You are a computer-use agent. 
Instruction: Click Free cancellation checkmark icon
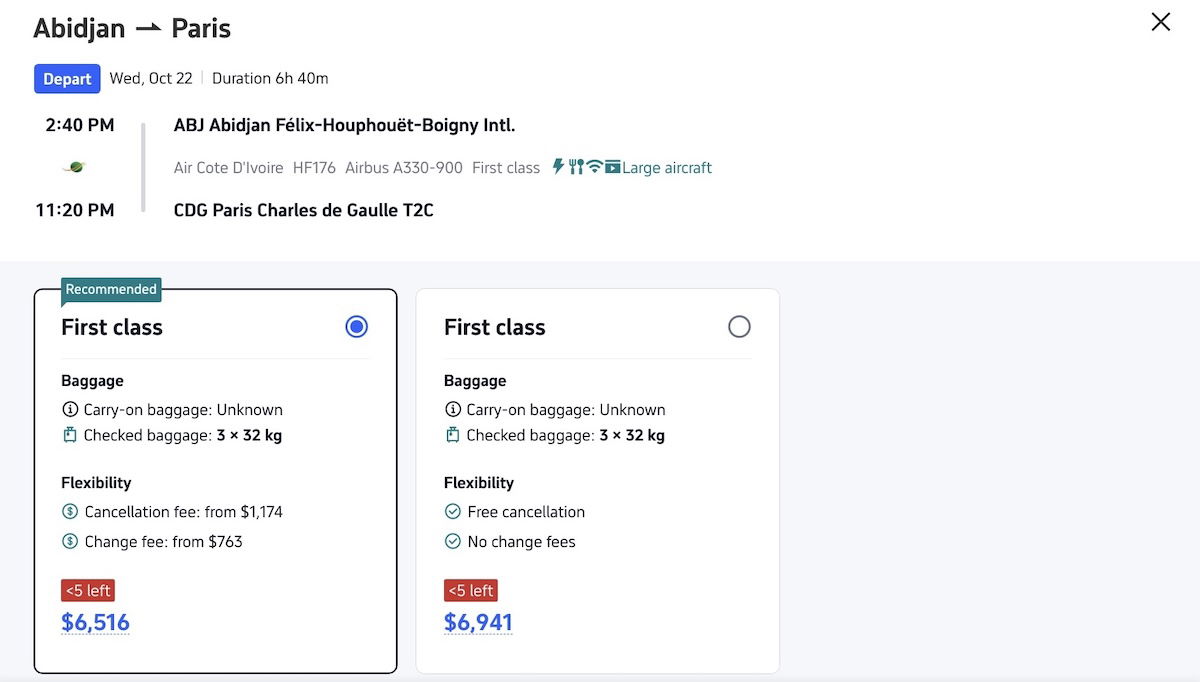pos(453,512)
